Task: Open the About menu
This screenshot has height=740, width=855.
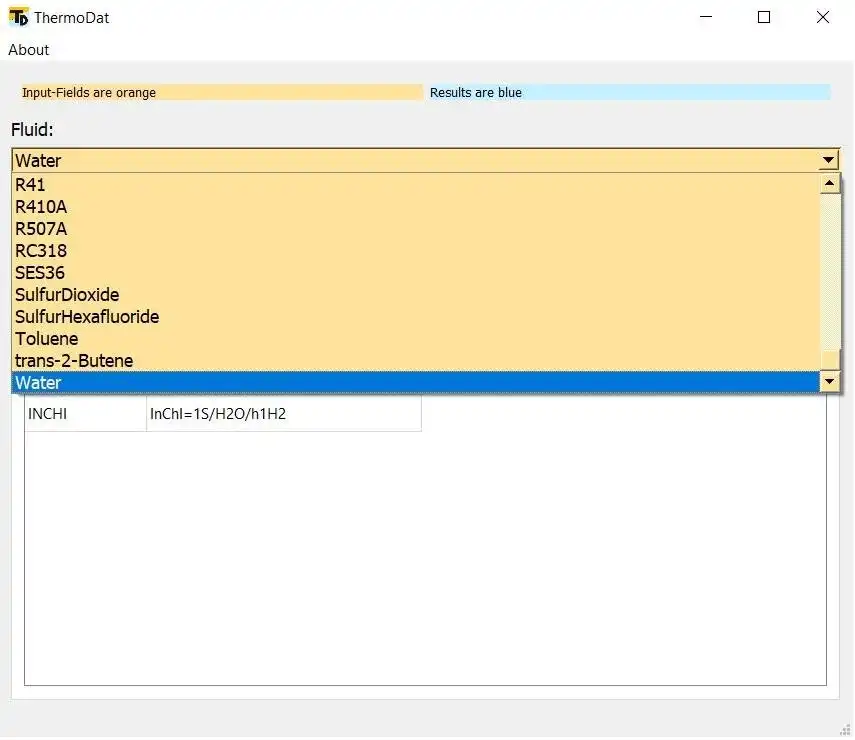Action: click(x=28, y=50)
